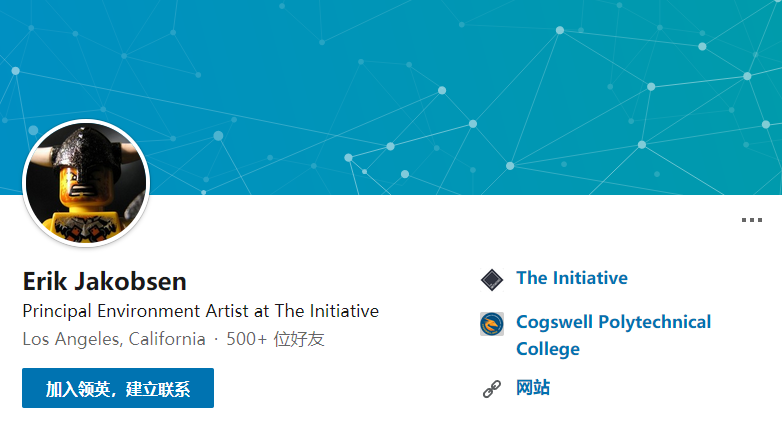Viewport: 782px width, 431px height.
Task: Click the chain link icon beside 网站
Action: click(x=490, y=389)
